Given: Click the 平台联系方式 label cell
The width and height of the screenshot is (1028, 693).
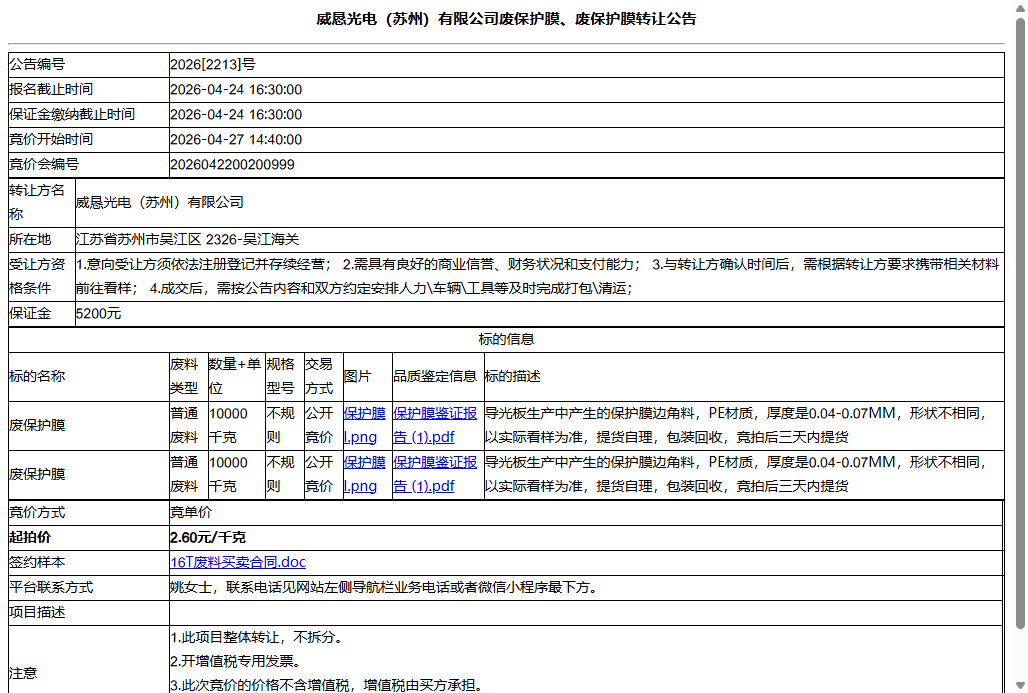Looking at the screenshot, I should tap(89, 587).
